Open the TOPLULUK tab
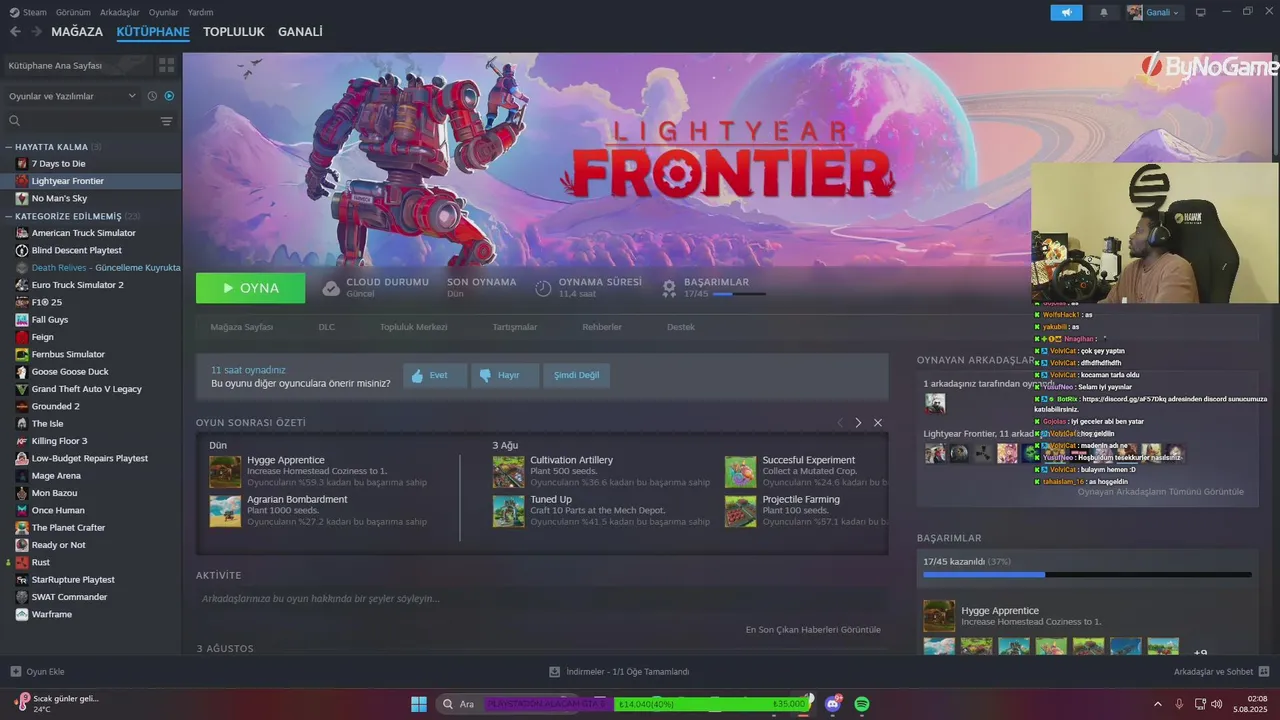Screen dimensions: 1280x720 pos(233,32)
